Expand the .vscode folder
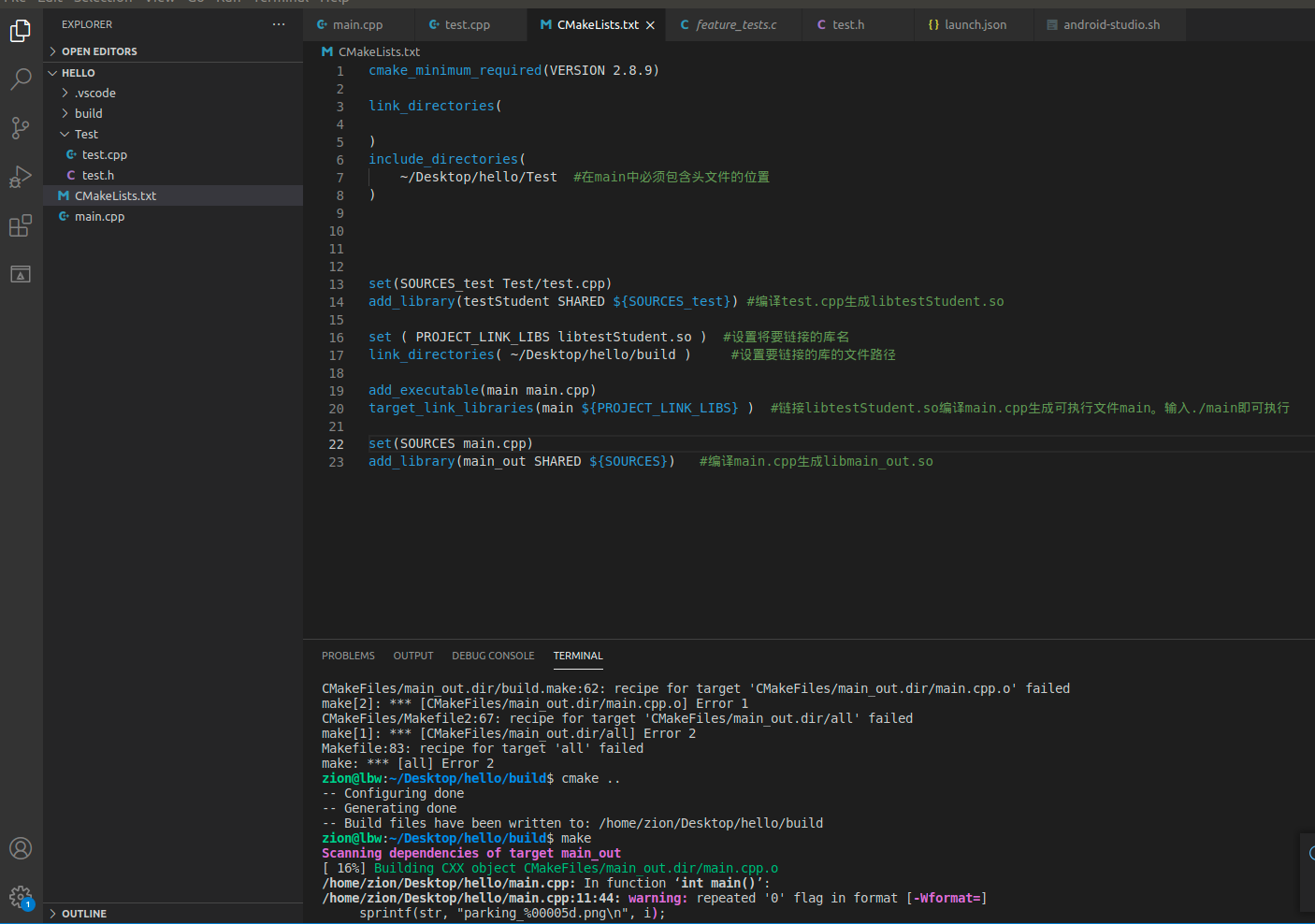 (173, 93)
